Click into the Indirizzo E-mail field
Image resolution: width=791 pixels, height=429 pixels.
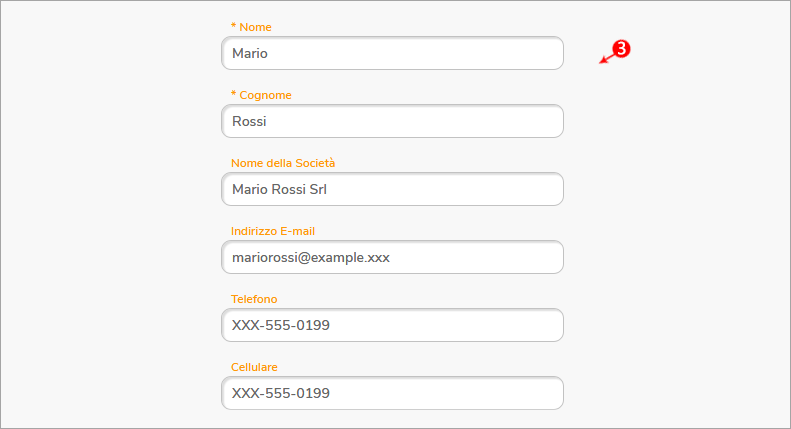click(x=392, y=257)
